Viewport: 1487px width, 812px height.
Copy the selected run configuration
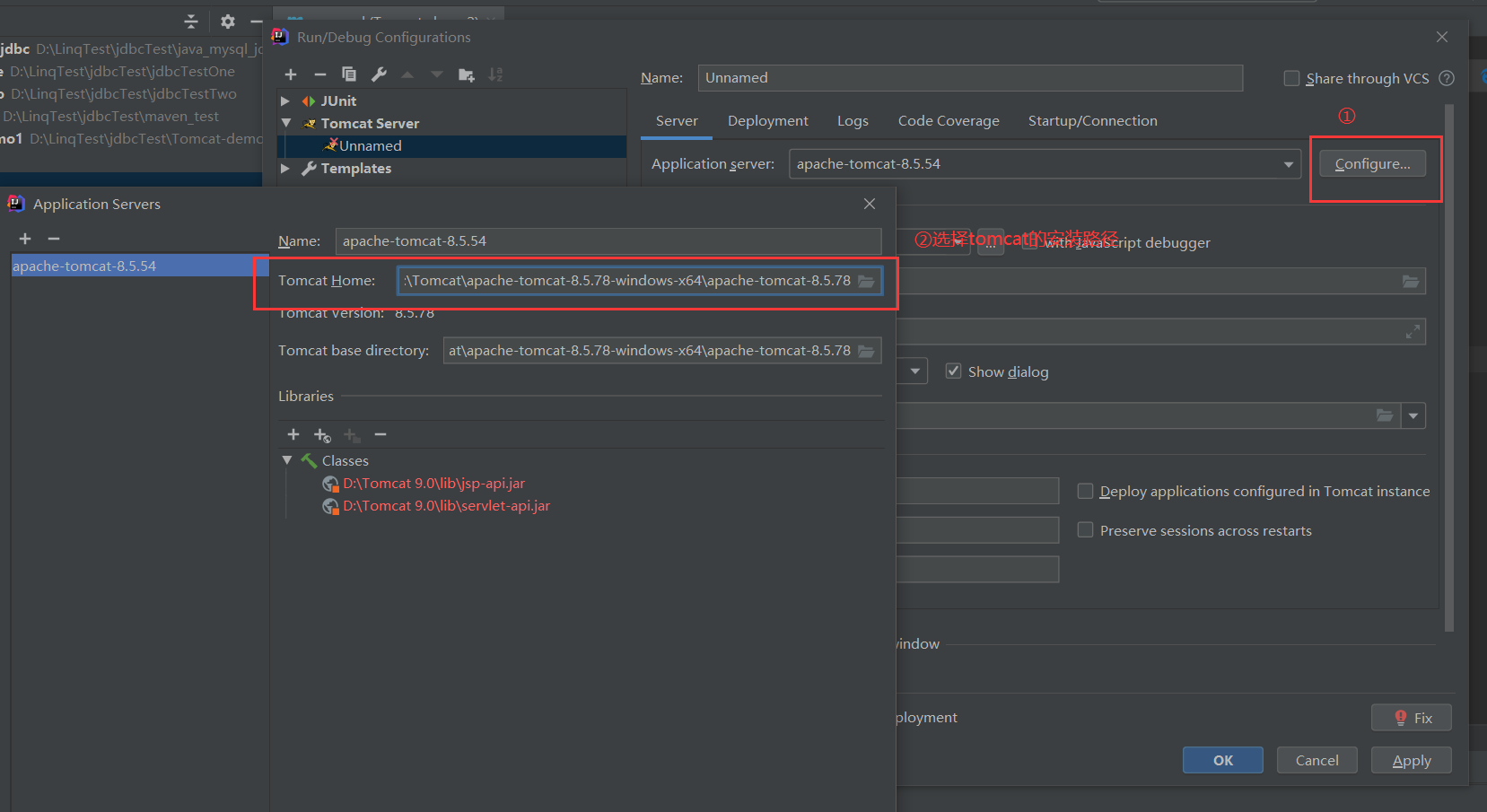click(x=349, y=74)
